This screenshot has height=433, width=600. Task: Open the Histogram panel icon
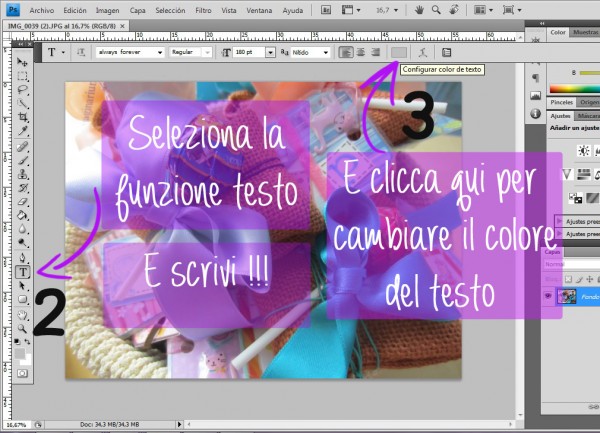coord(535,95)
